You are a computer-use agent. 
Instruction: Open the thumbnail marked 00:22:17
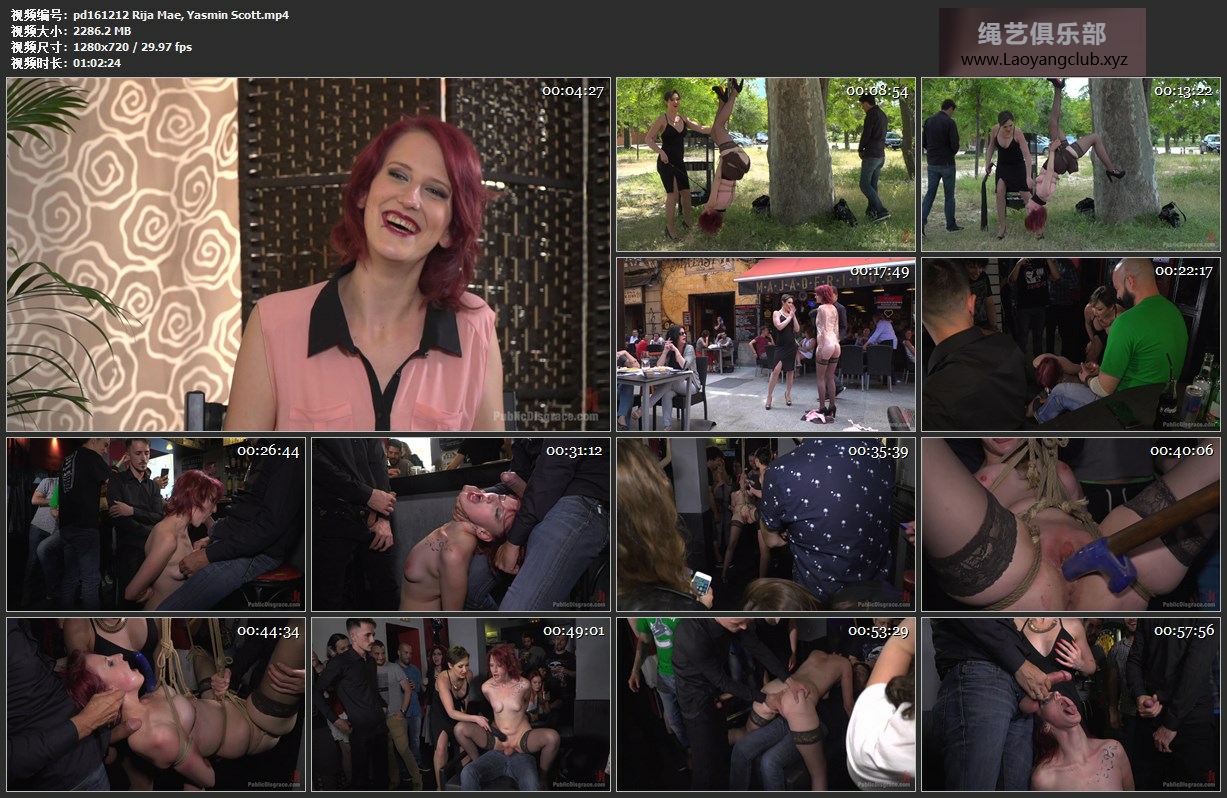tap(1070, 344)
